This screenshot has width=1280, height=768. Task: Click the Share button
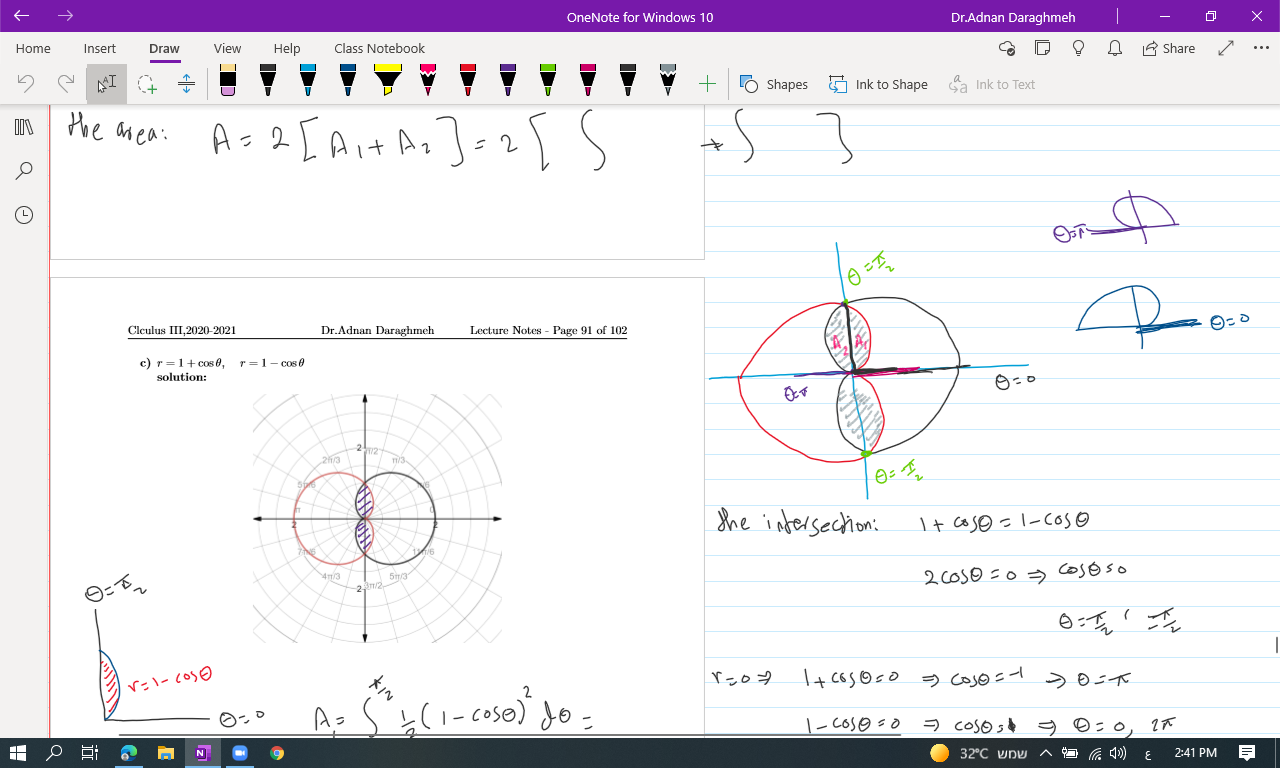pyautogui.click(x=1169, y=48)
